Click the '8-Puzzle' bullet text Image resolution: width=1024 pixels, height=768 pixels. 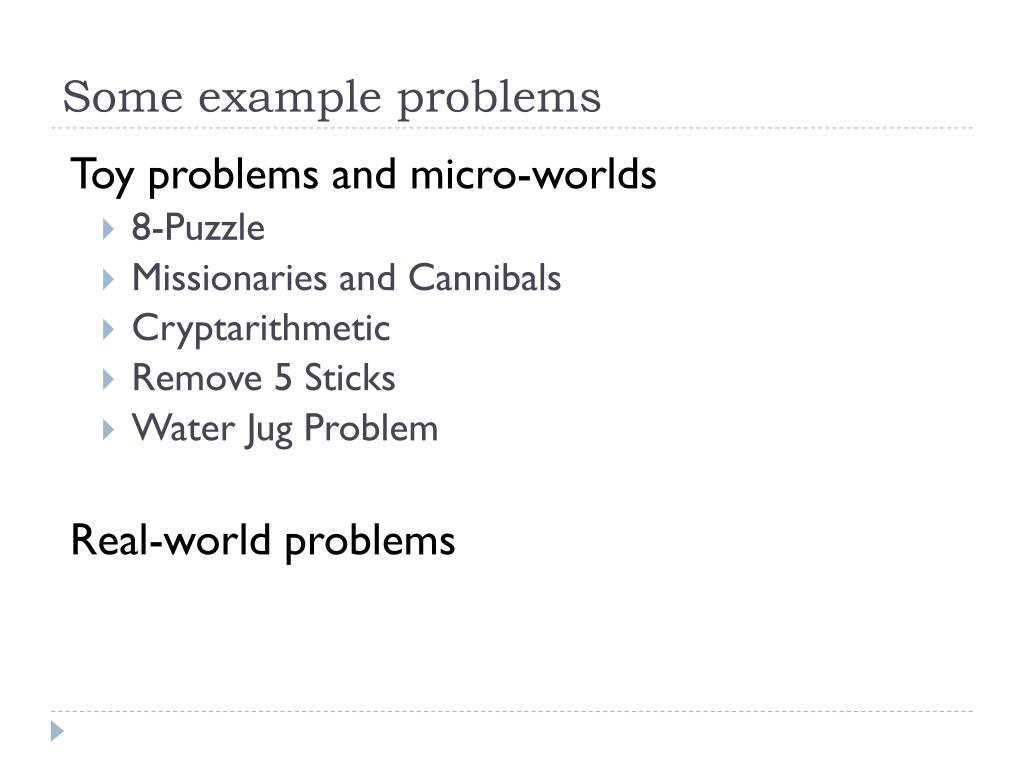pos(198,229)
